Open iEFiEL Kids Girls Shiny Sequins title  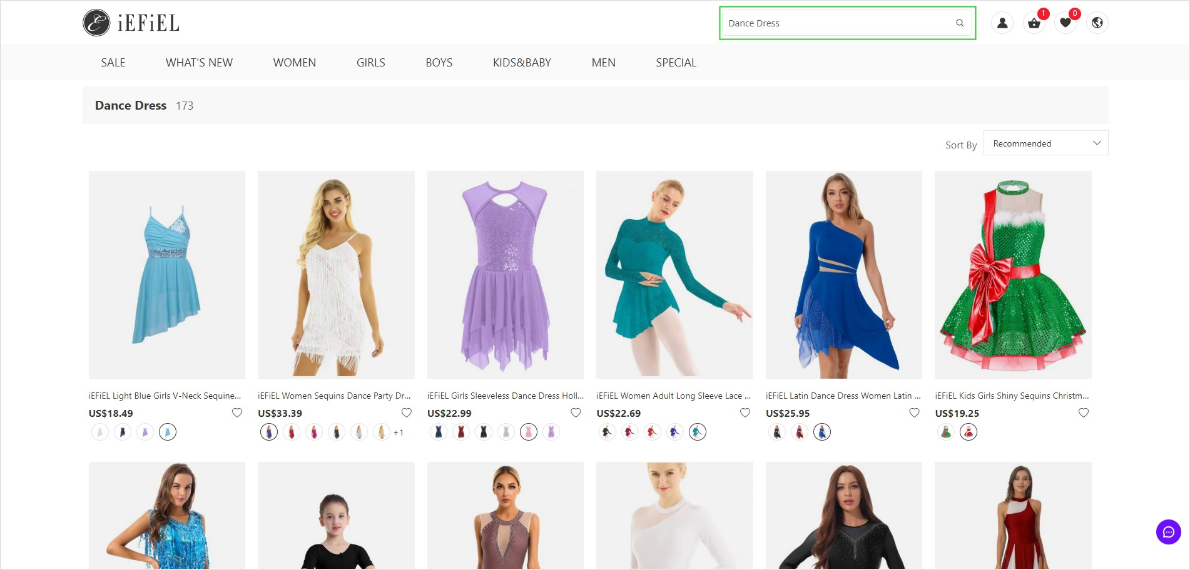(x=1012, y=395)
